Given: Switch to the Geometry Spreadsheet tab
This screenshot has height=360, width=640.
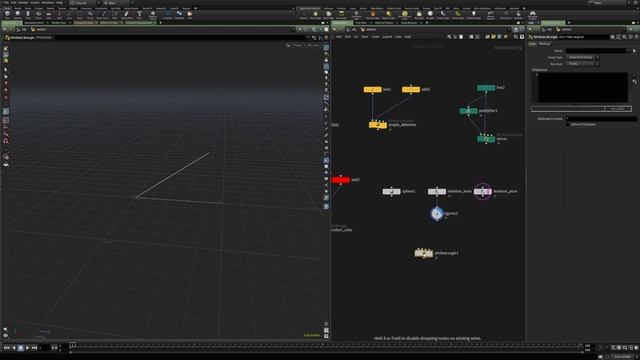Looking at the screenshot, I should pyautogui.click(x=139, y=23).
